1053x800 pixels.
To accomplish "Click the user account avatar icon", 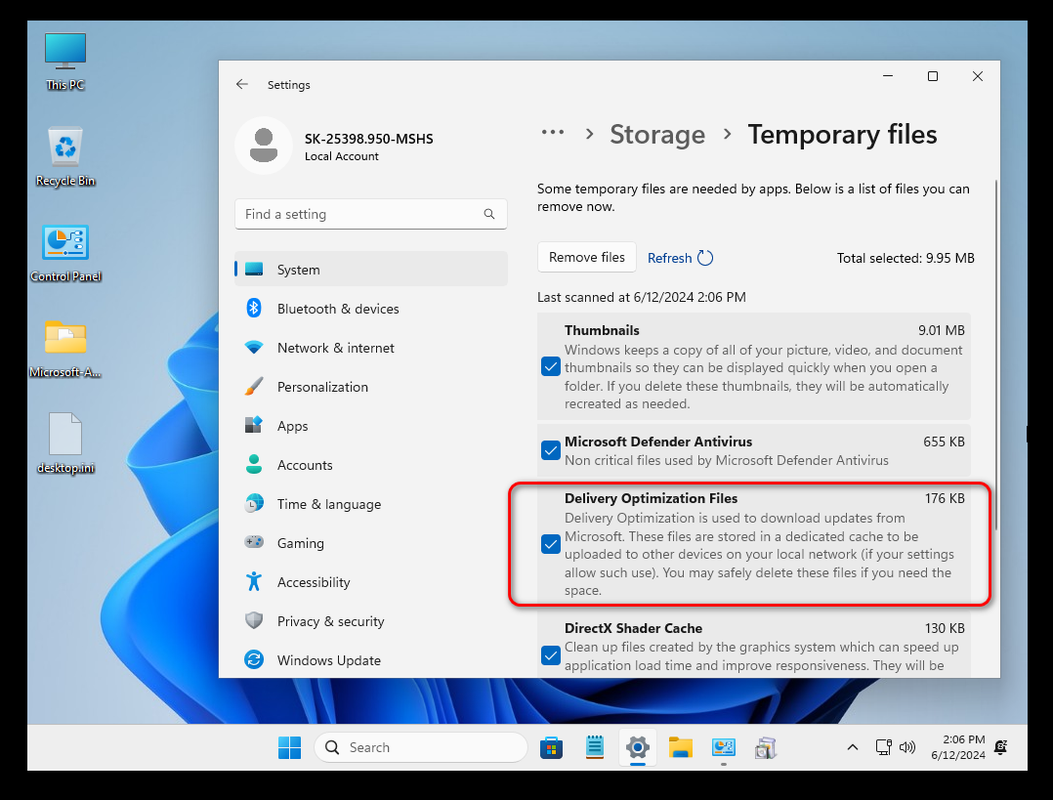I will pos(264,146).
